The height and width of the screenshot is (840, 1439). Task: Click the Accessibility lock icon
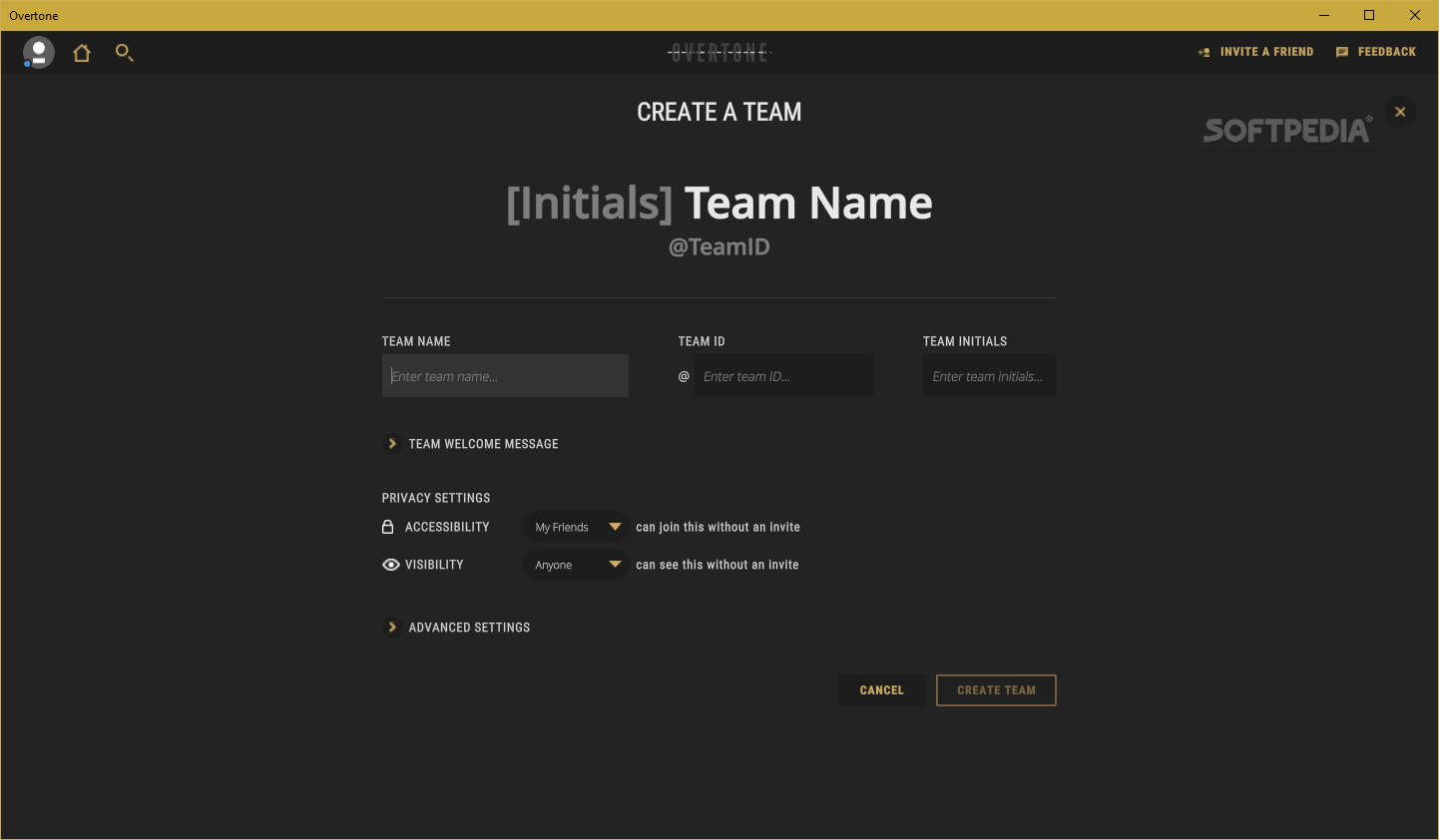pos(388,527)
